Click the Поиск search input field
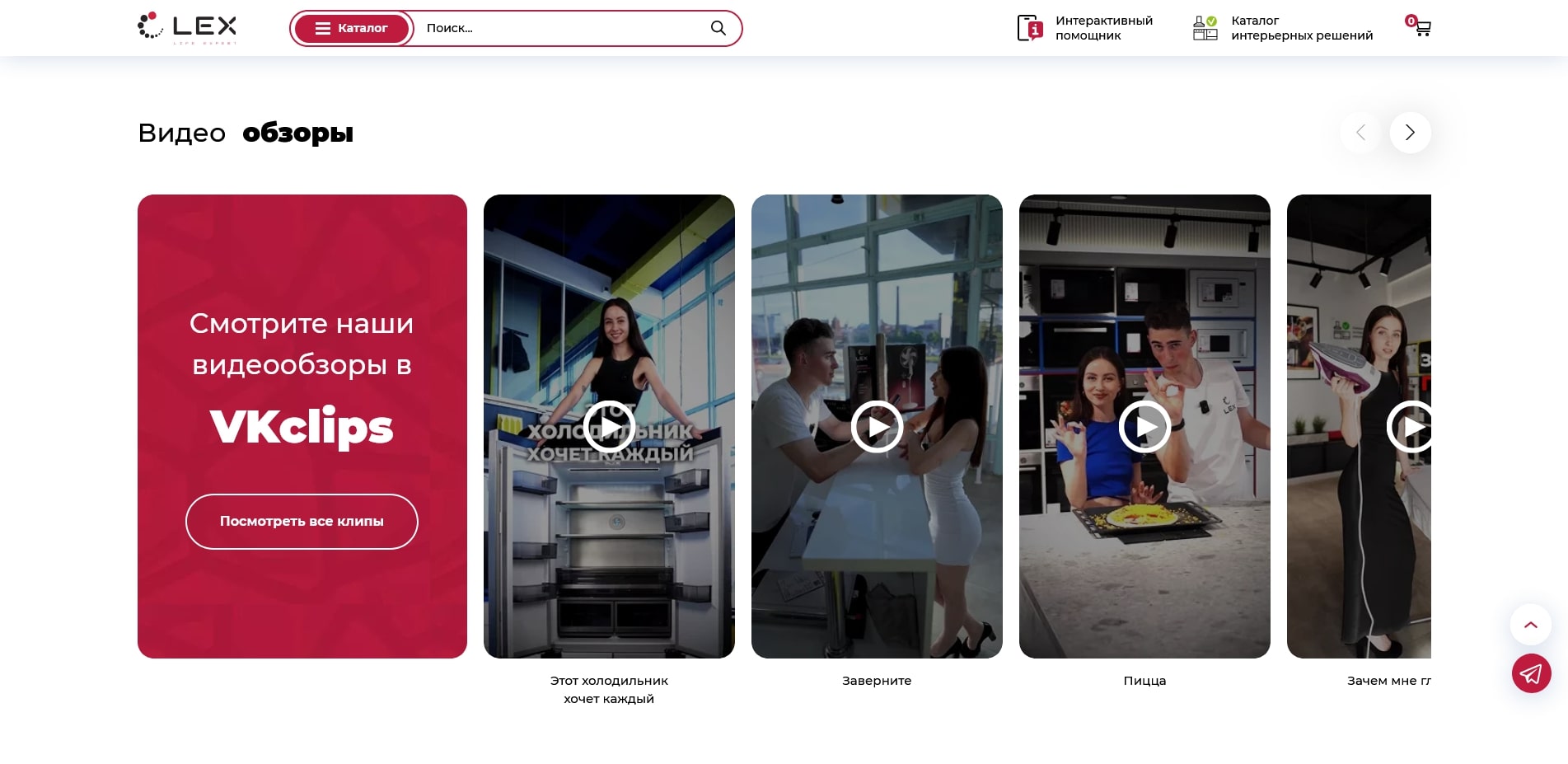 560,28
